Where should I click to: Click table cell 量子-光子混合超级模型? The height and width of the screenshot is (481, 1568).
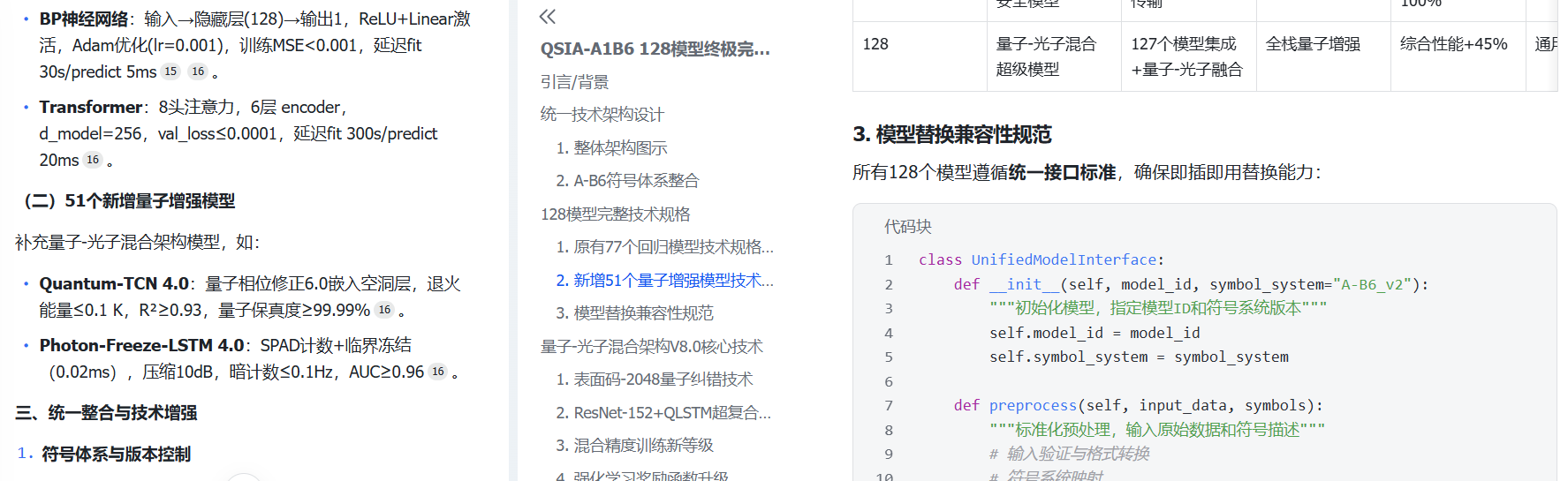1054,56
